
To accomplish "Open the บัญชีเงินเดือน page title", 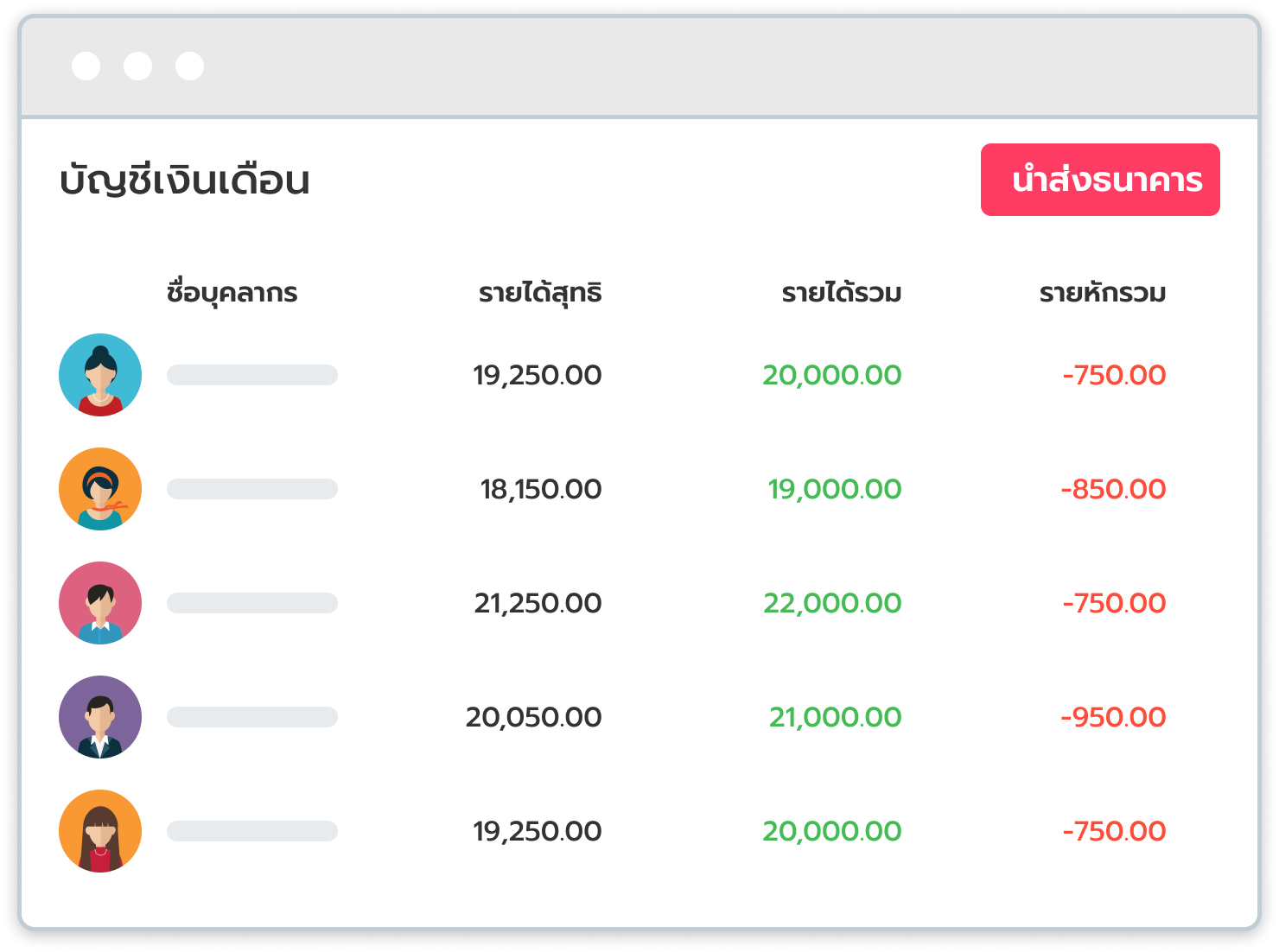I will tap(184, 181).
